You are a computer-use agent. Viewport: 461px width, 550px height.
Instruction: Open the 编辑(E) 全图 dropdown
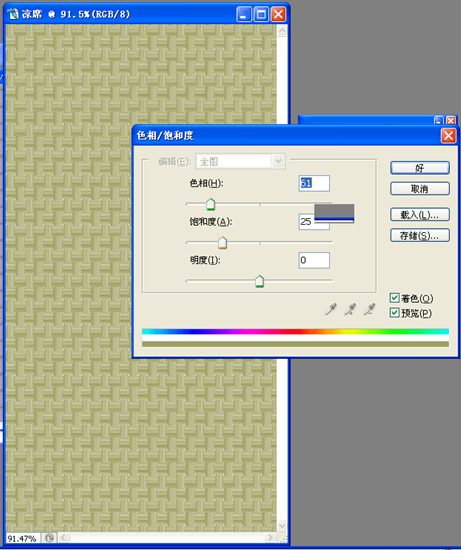point(240,161)
